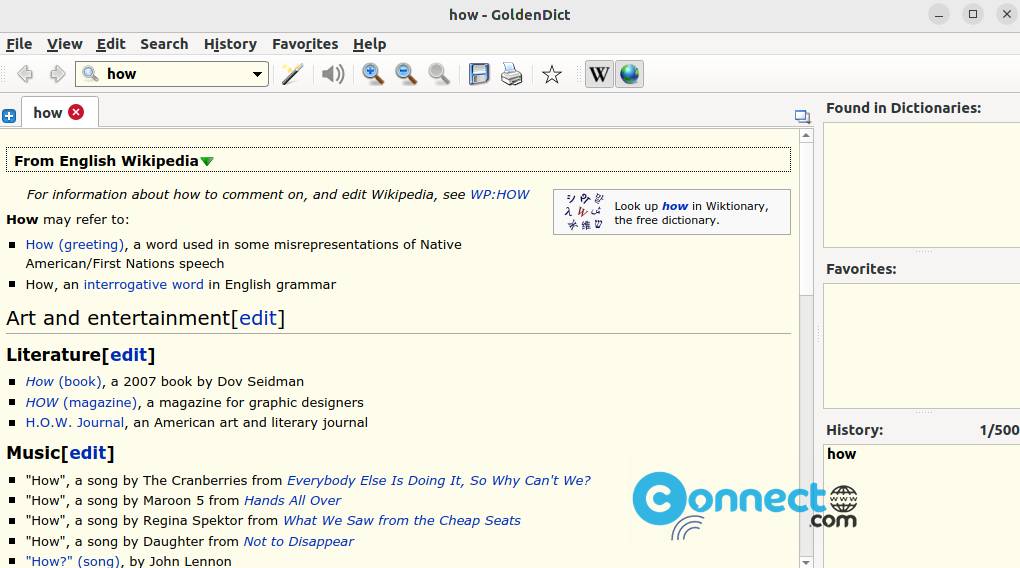The height and width of the screenshot is (568, 1020).
Task: Add to favorites with the star icon
Action: (x=552, y=74)
